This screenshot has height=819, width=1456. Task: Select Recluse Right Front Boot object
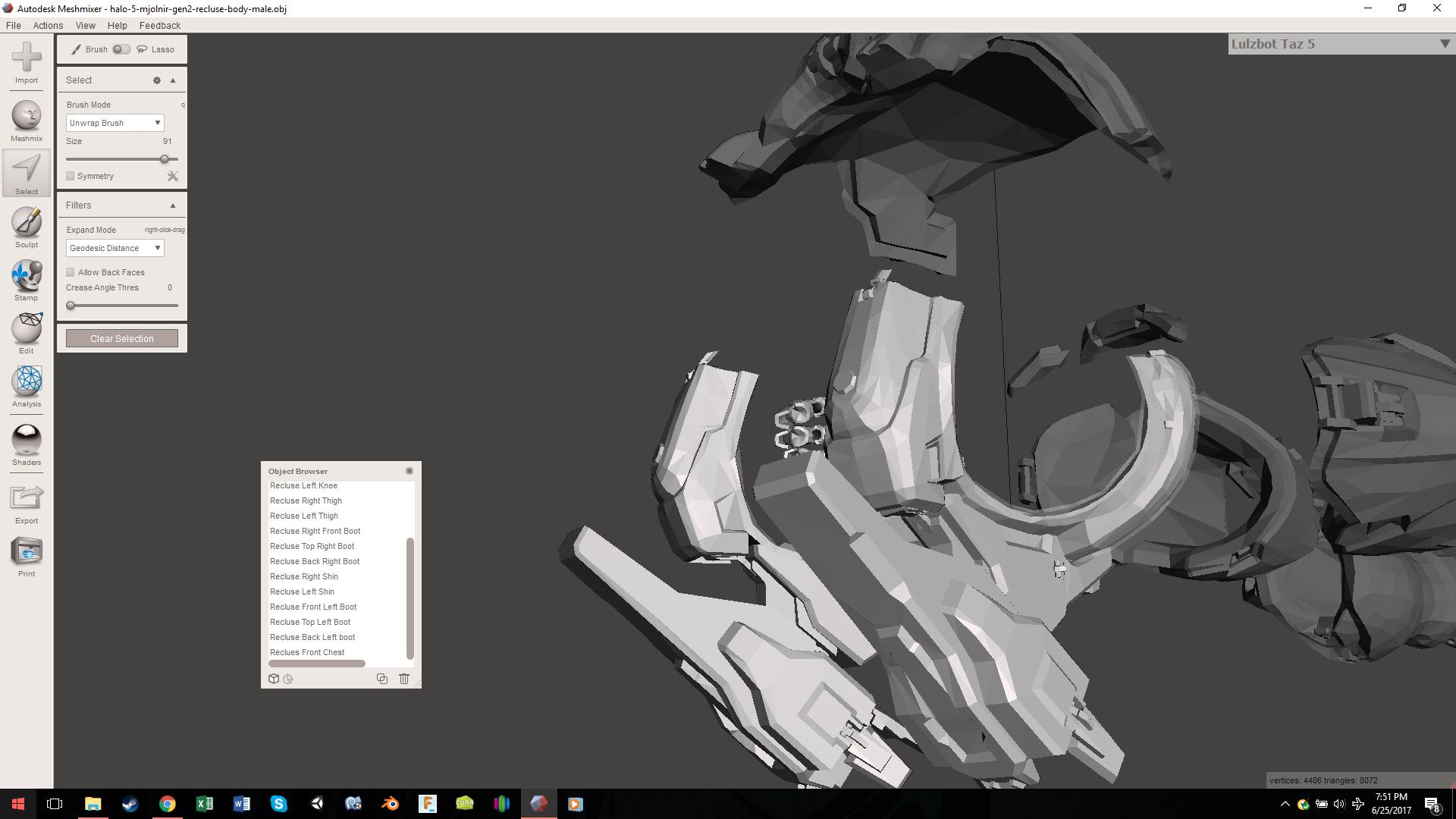[x=315, y=531]
